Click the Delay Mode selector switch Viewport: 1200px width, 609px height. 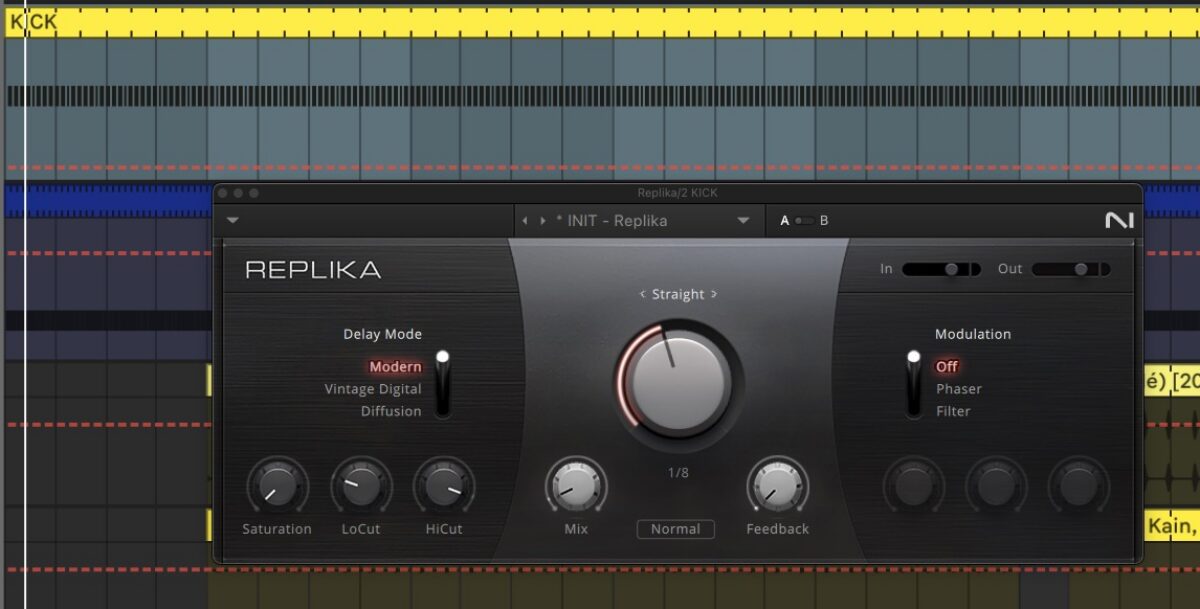point(442,384)
